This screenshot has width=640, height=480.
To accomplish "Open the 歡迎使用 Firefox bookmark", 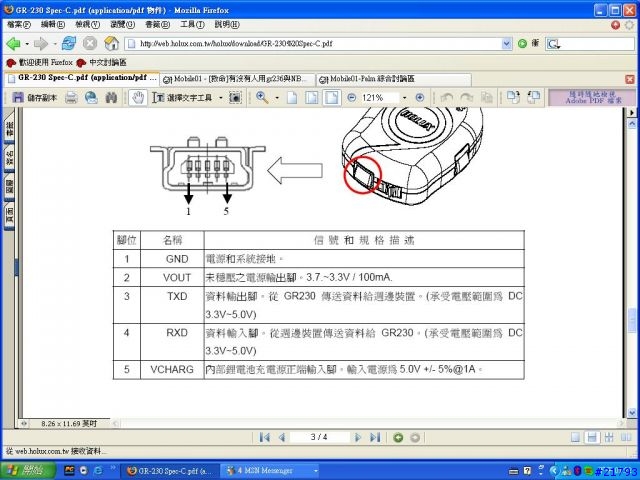I will tap(40, 62).
